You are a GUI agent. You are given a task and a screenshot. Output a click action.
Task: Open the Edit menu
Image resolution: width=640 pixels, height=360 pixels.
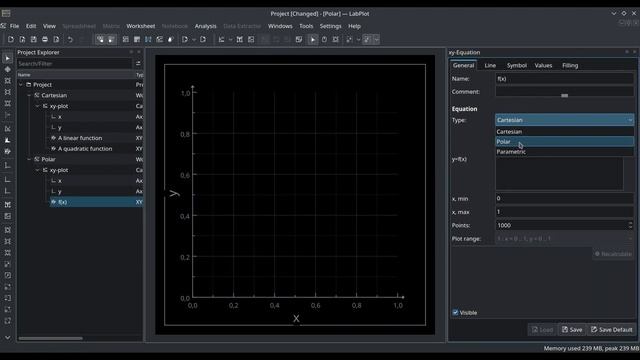point(31,26)
